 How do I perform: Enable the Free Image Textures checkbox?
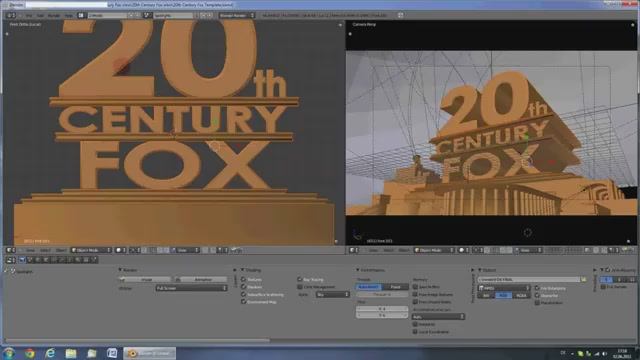[415, 294]
